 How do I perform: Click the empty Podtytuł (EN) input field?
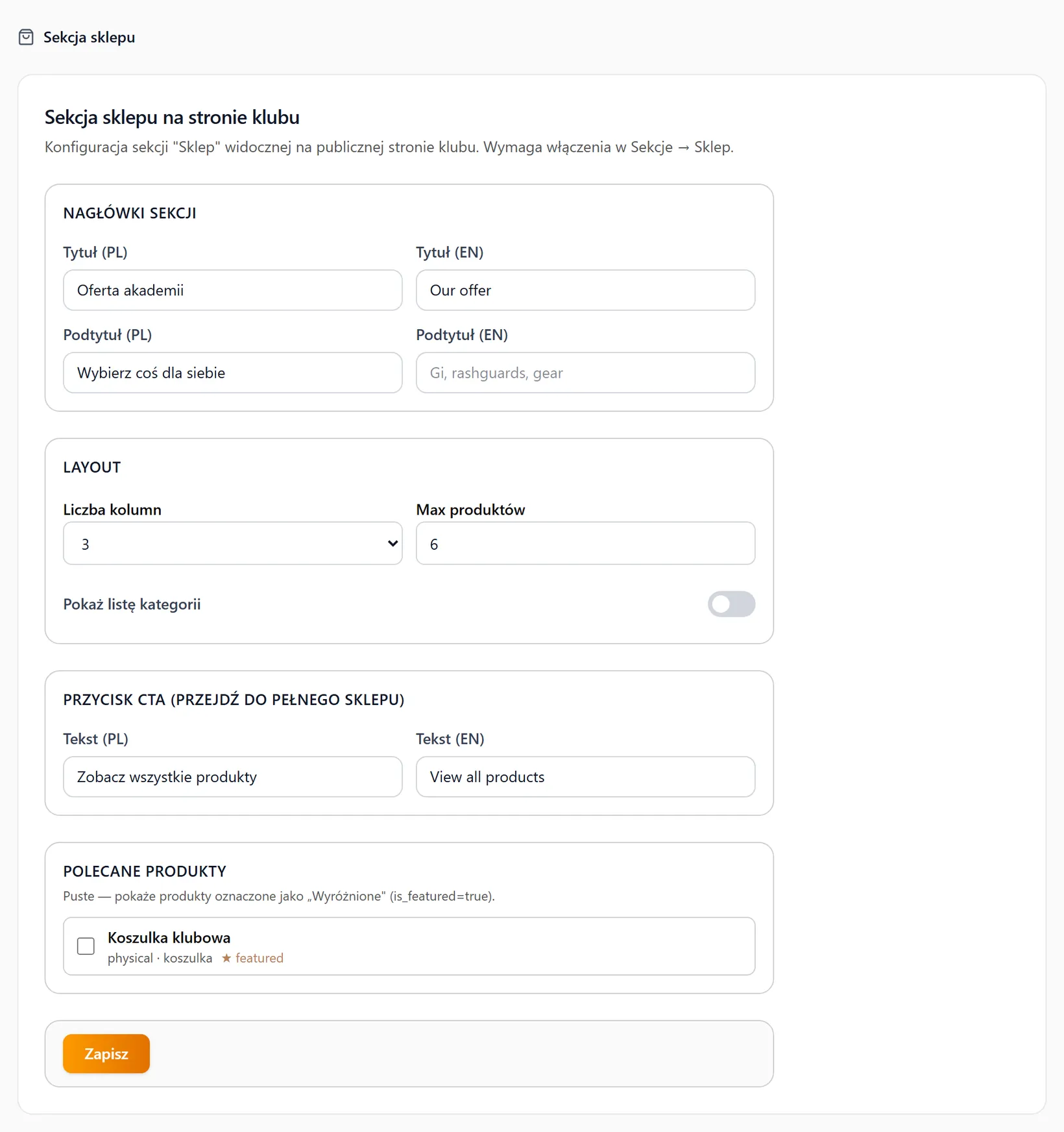click(x=585, y=373)
